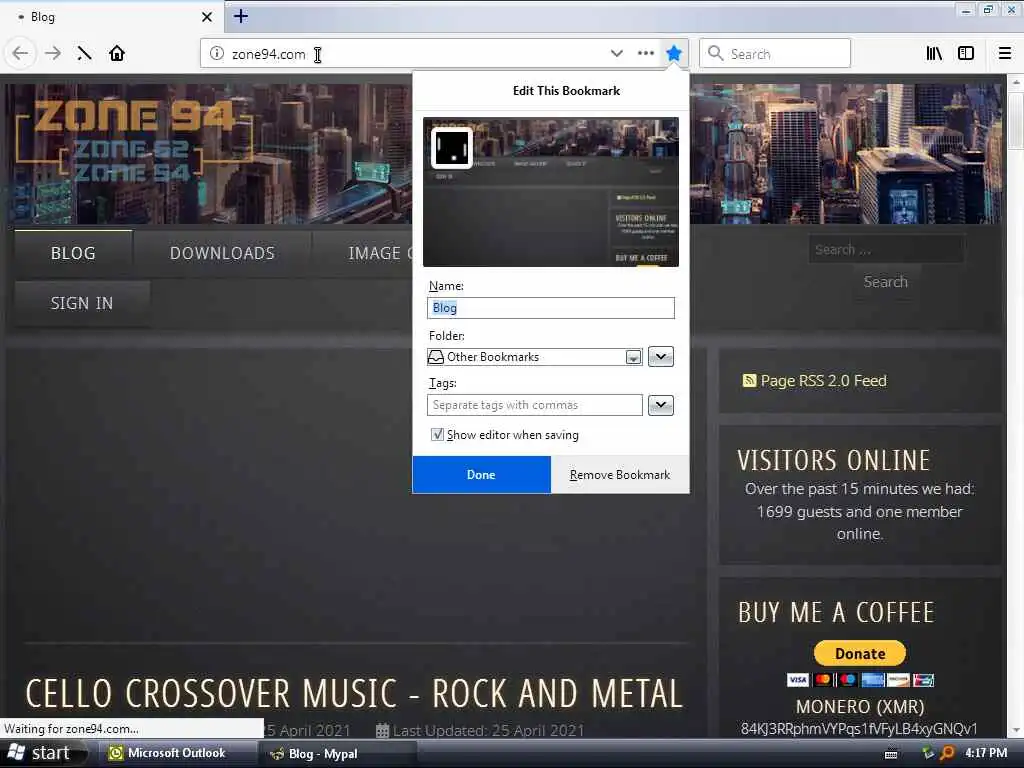Click the Done button
The width and height of the screenshot is (1024, 768).
tap(481, 475)
